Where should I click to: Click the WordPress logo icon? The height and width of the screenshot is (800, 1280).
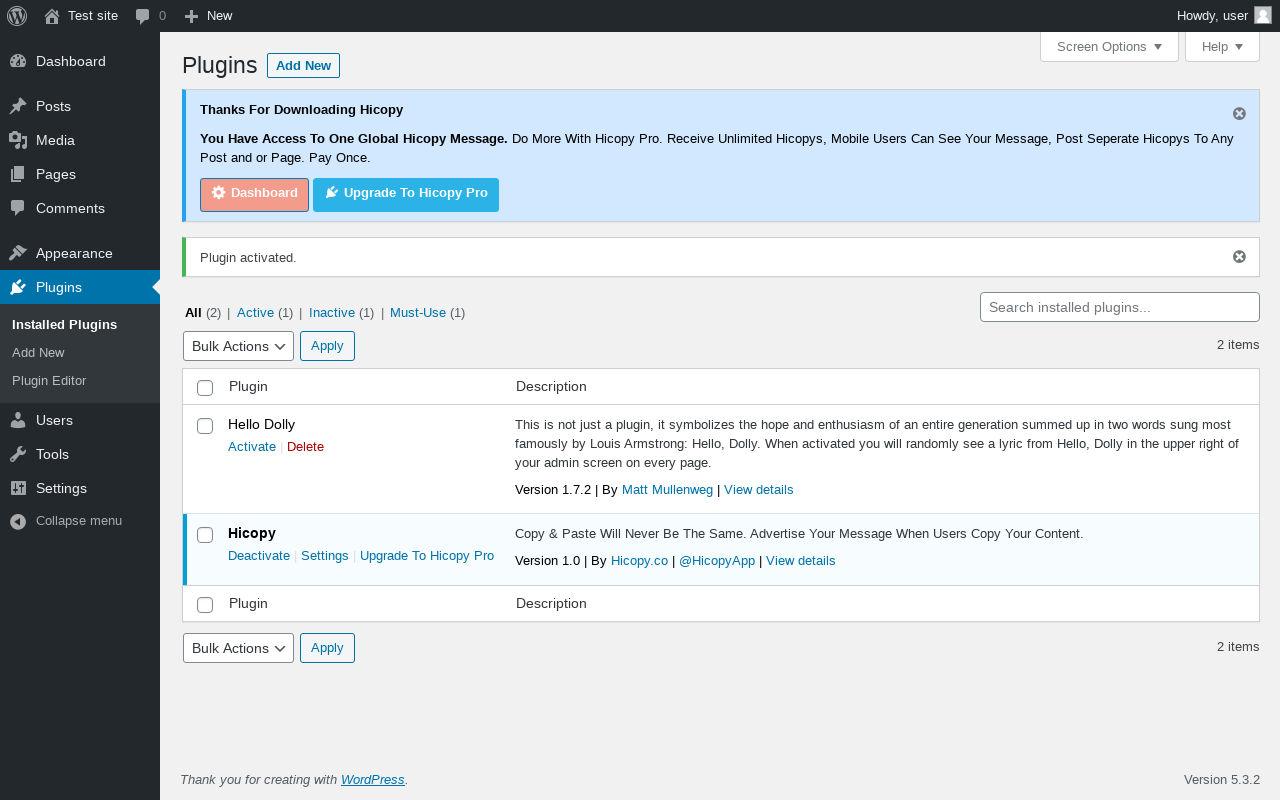click(x=17, y=16)
